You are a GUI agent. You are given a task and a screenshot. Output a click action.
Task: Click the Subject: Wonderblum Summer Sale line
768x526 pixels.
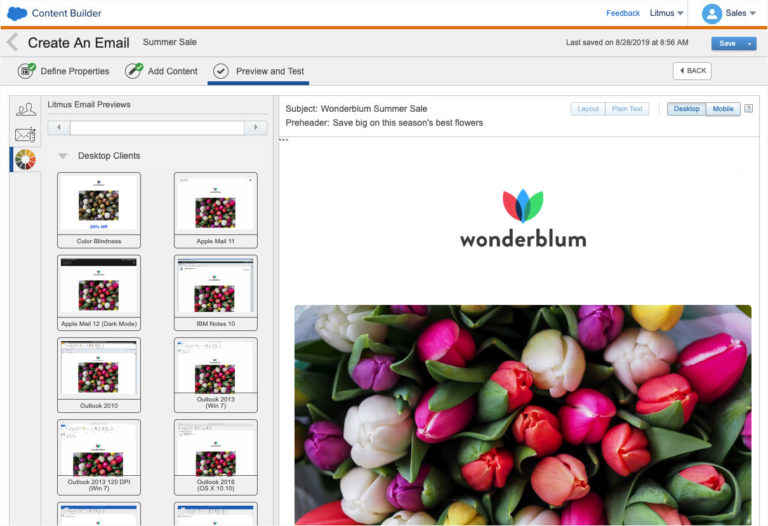click(356, 109)
